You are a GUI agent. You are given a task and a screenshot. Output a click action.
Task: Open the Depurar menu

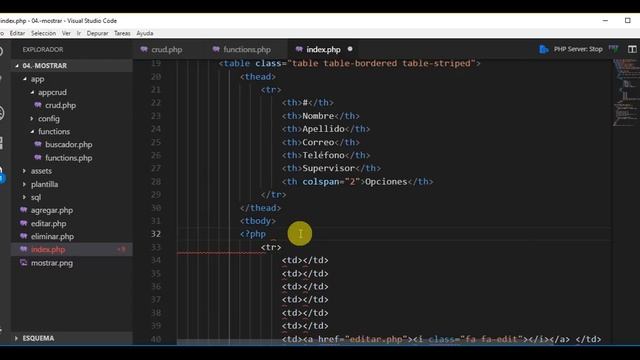coord(98,33)
